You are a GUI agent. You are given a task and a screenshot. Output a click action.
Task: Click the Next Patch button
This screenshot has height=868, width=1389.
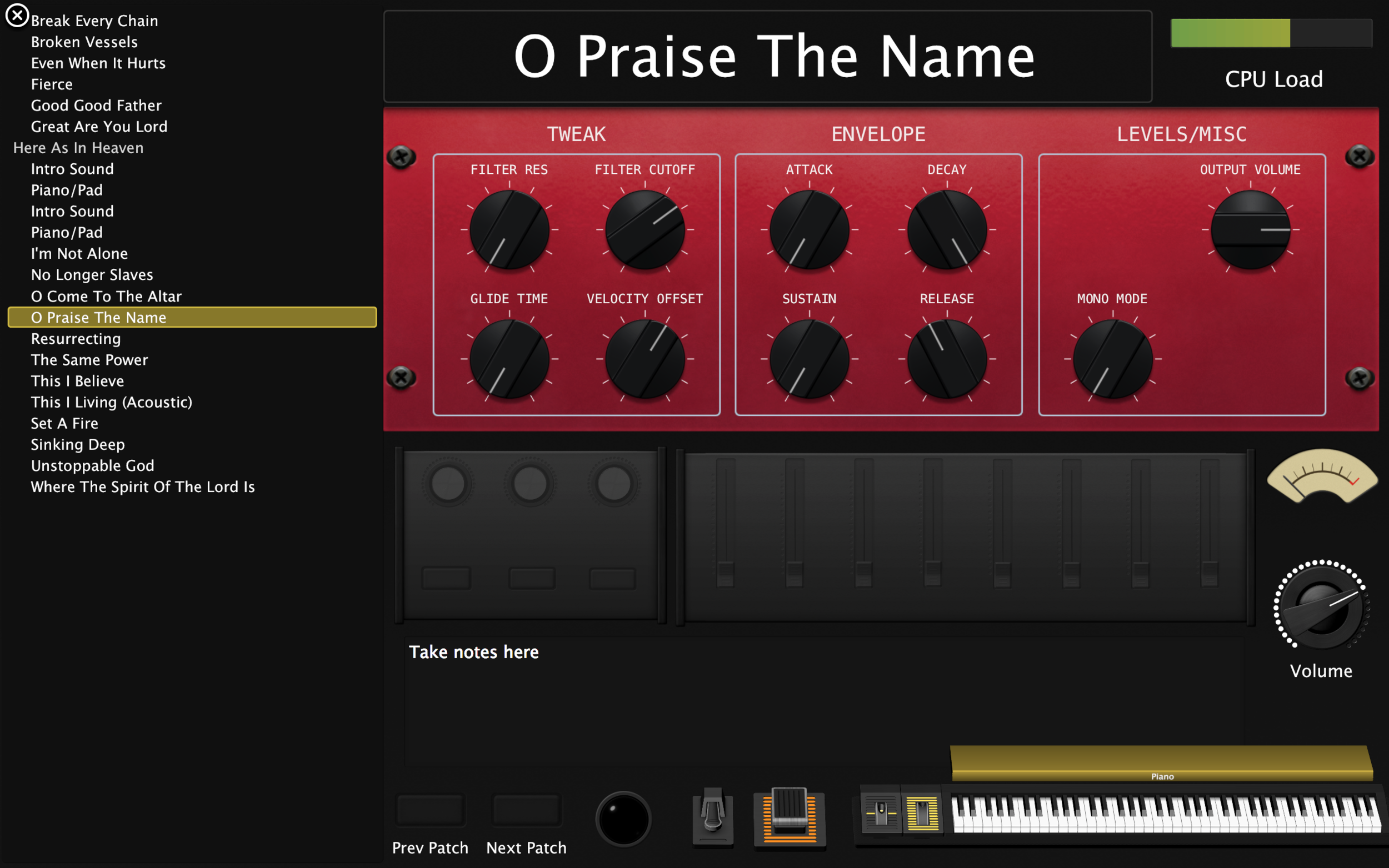526,810
